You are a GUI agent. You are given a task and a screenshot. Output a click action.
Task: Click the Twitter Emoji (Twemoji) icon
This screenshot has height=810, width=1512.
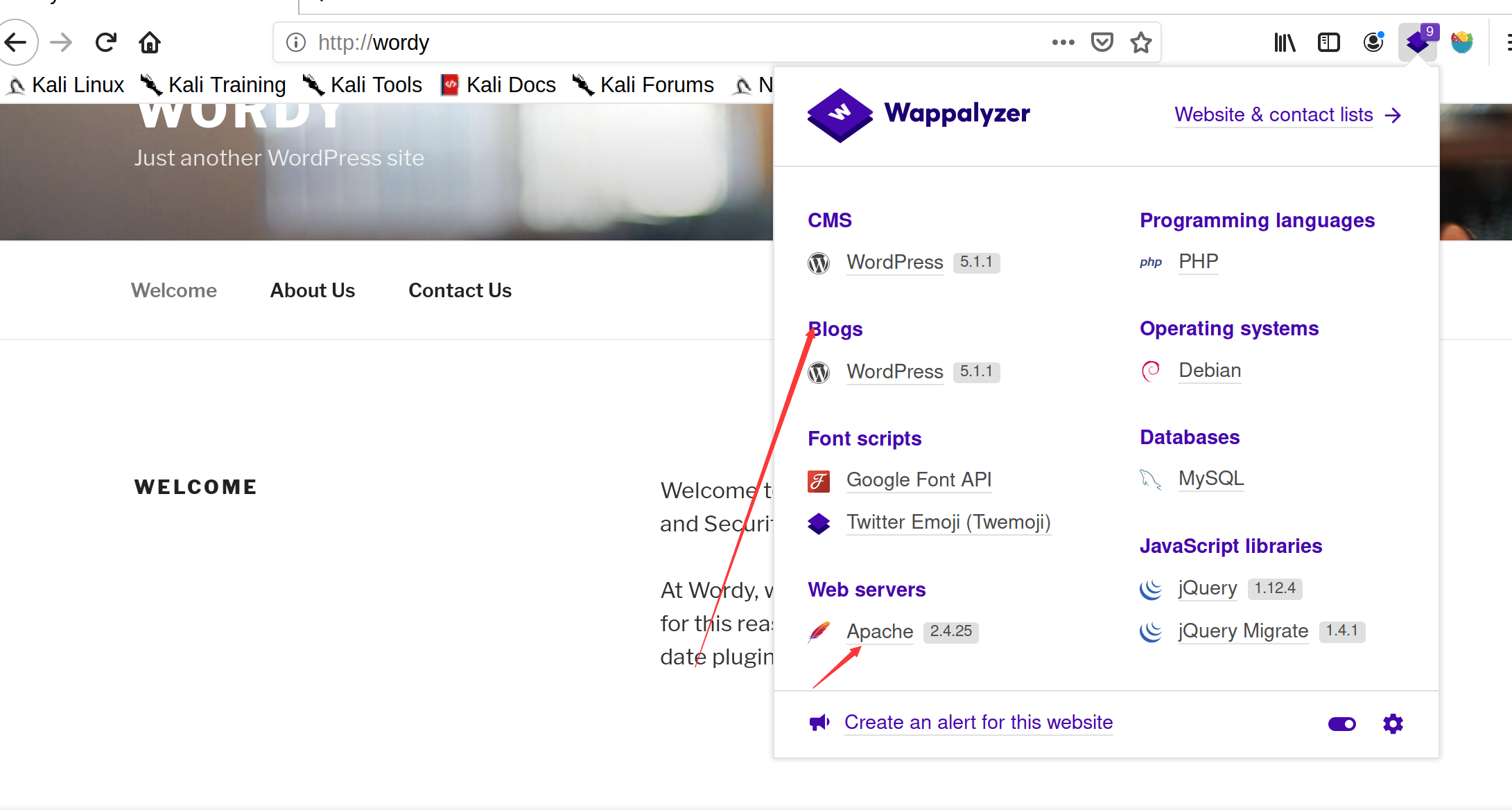point(819,523)
